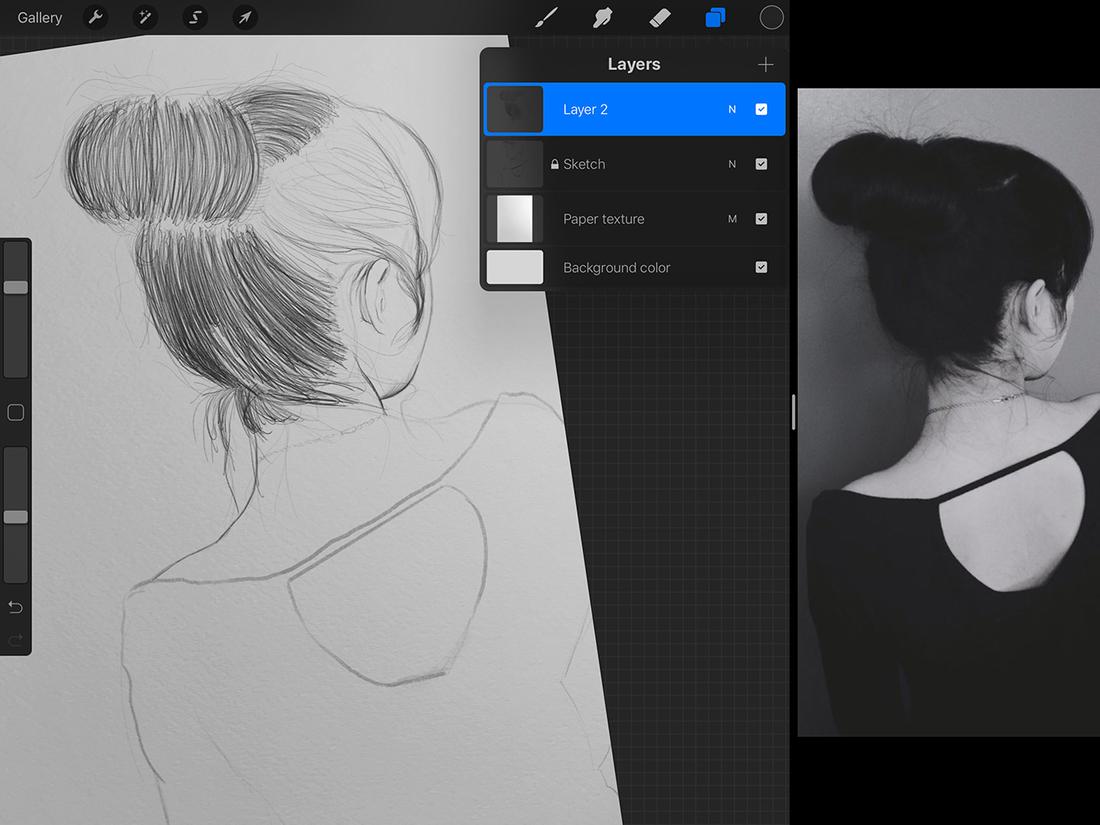Return to the Gallery
The image size is (1100, 825).
[x=38, y=17]
